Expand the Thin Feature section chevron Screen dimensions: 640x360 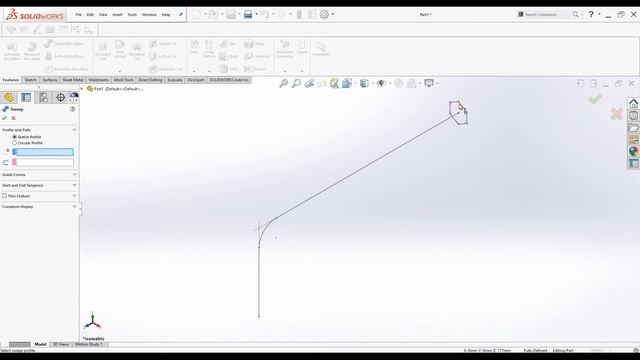[74, 196]
